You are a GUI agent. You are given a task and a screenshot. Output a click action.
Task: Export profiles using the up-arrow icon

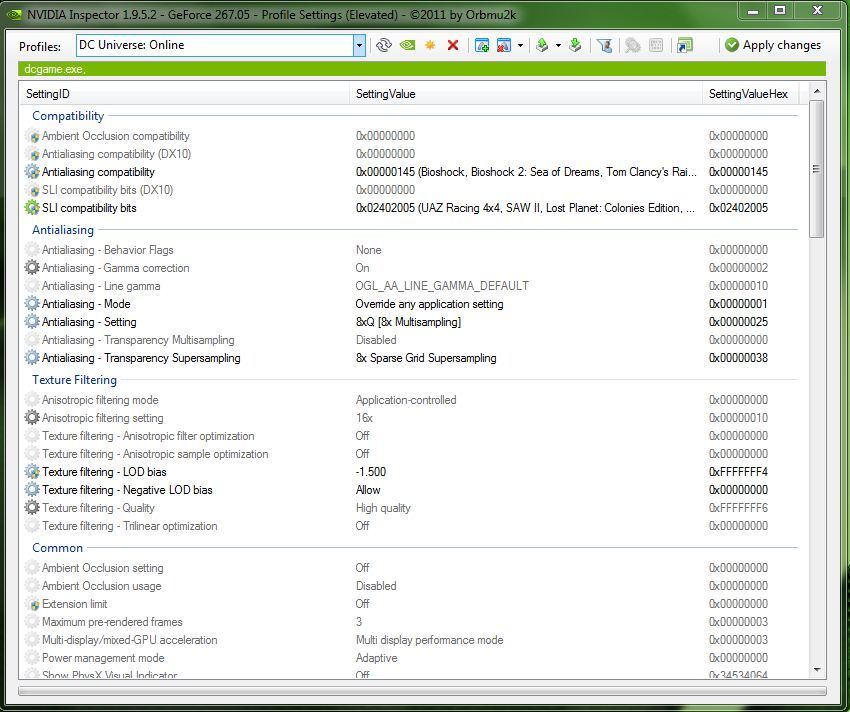tap(542, 45)
